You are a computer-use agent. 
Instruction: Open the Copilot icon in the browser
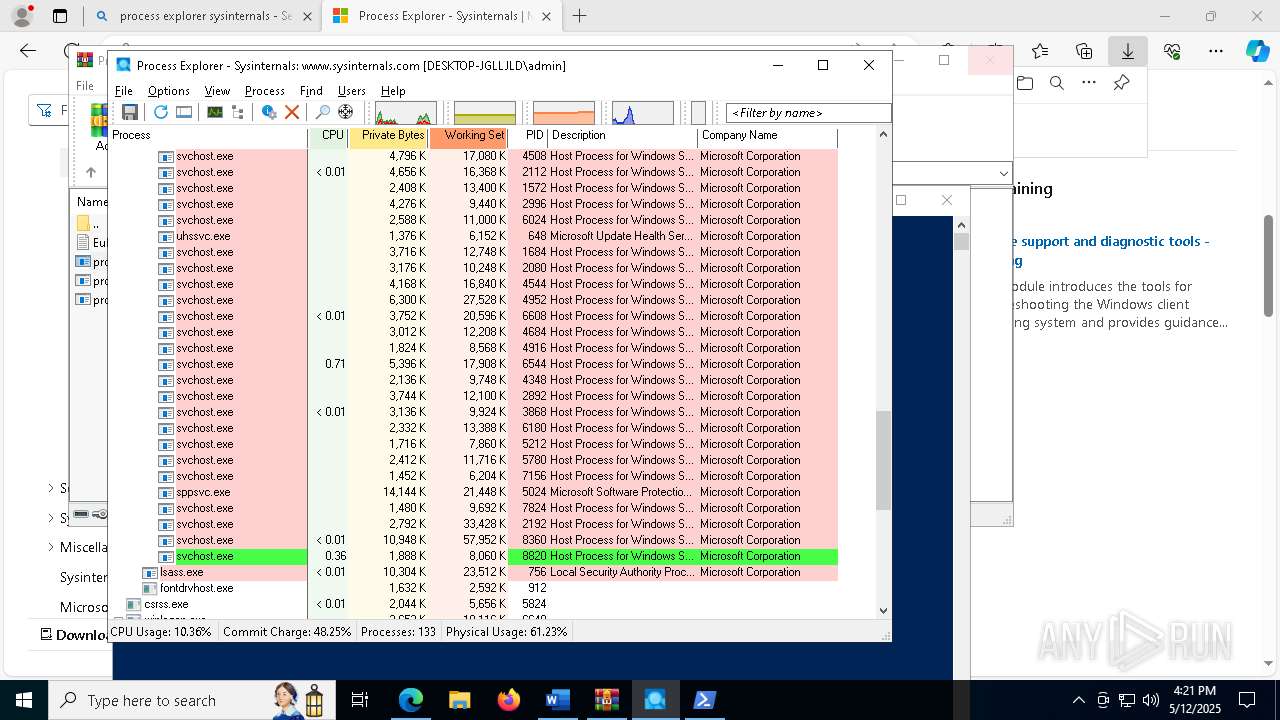click(x=1257, y=51)
